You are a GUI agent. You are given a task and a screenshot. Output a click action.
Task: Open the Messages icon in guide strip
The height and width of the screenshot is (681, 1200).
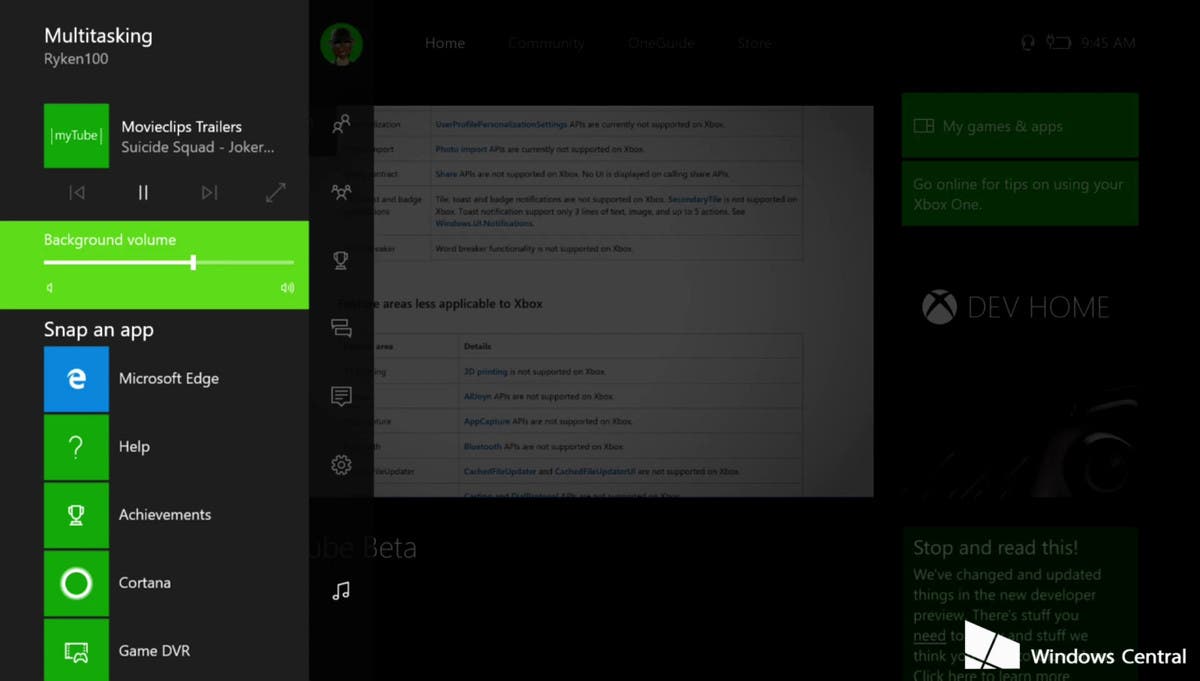(x=341, y=328)
